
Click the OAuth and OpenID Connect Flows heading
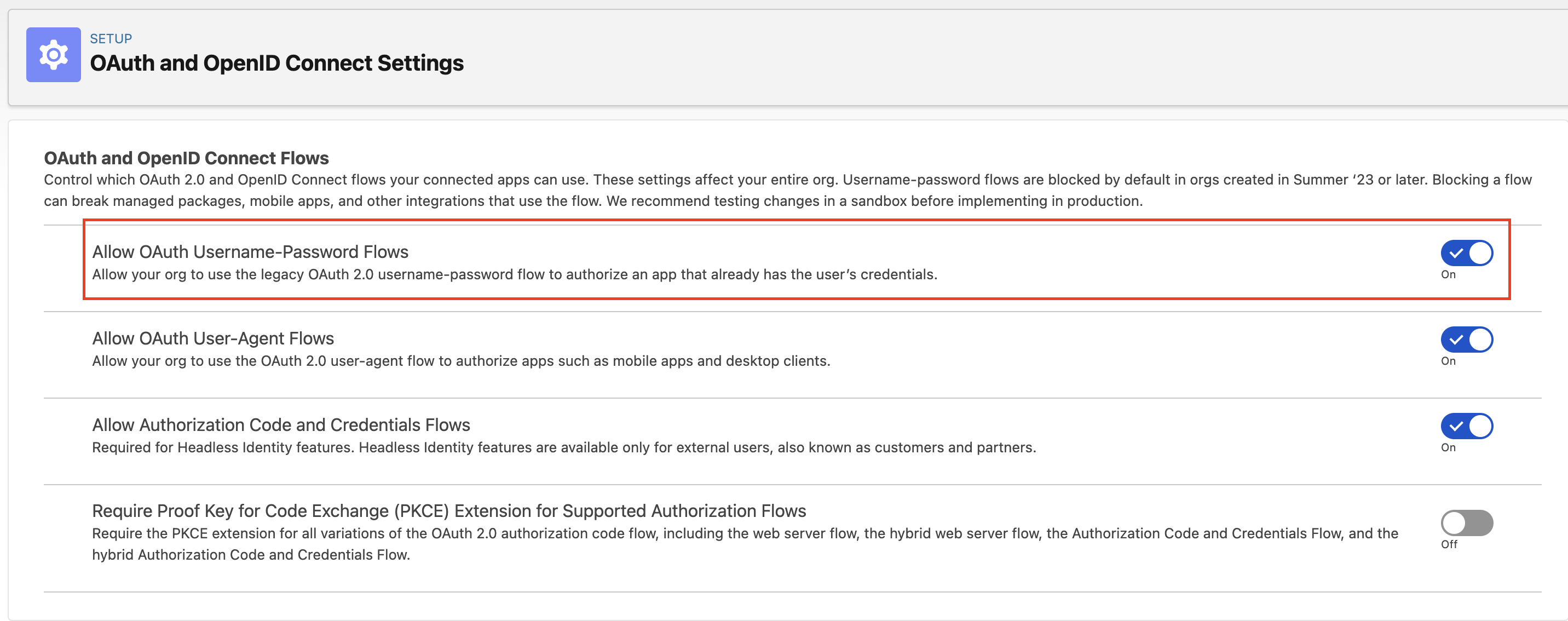[x=186, y=158]
